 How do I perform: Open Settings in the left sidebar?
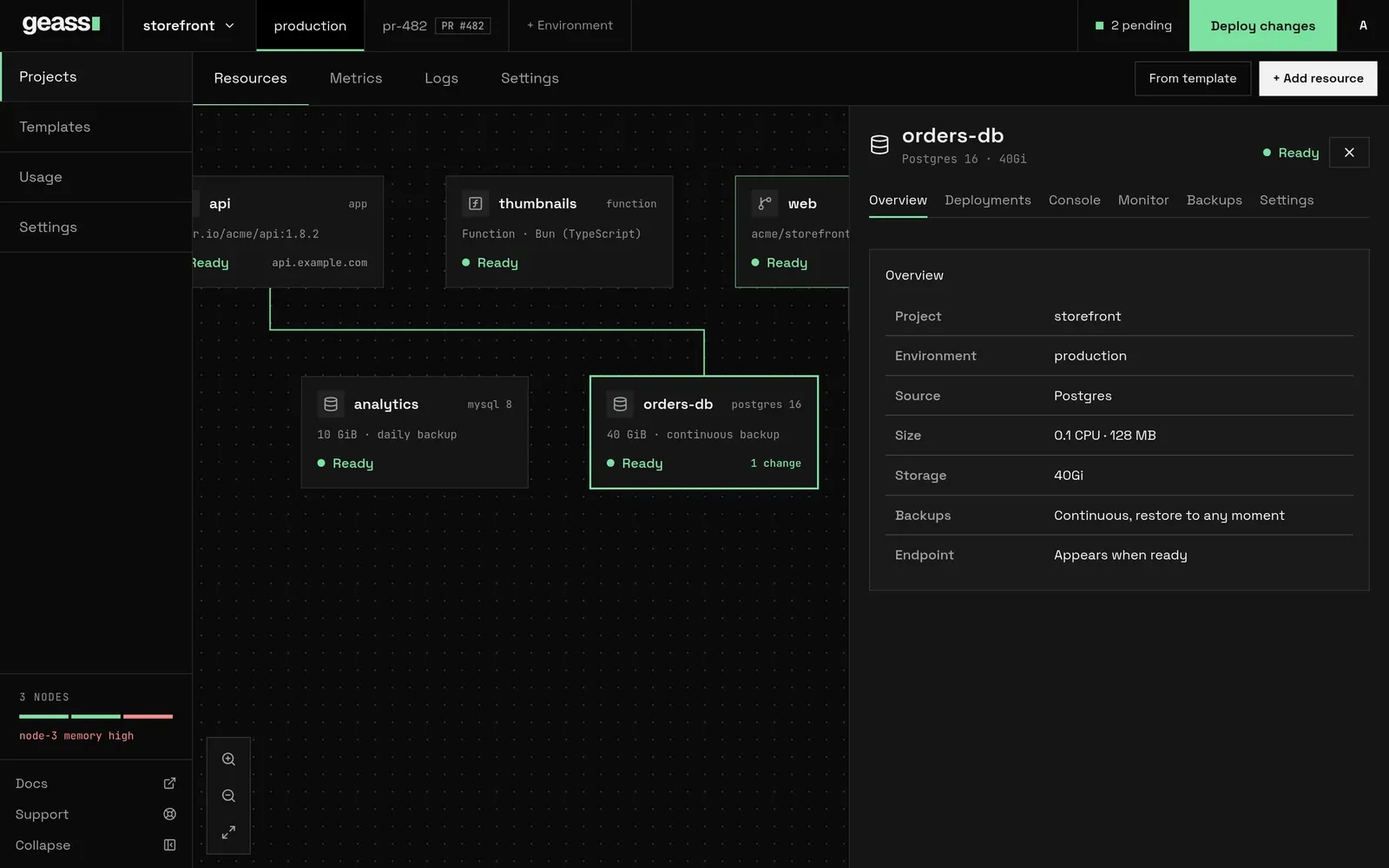click(x=95, y=227)
